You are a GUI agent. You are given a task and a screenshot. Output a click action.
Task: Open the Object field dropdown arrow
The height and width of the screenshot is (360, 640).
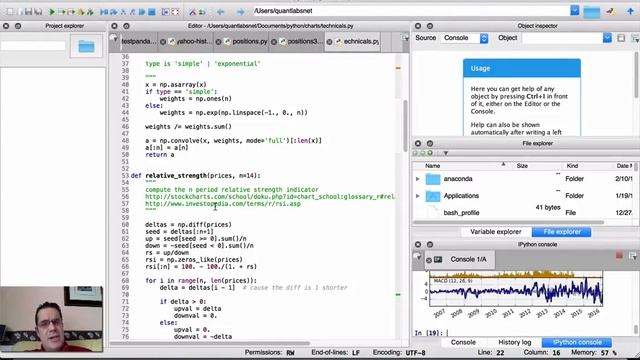pyautogui.click(x=607, y=38)
